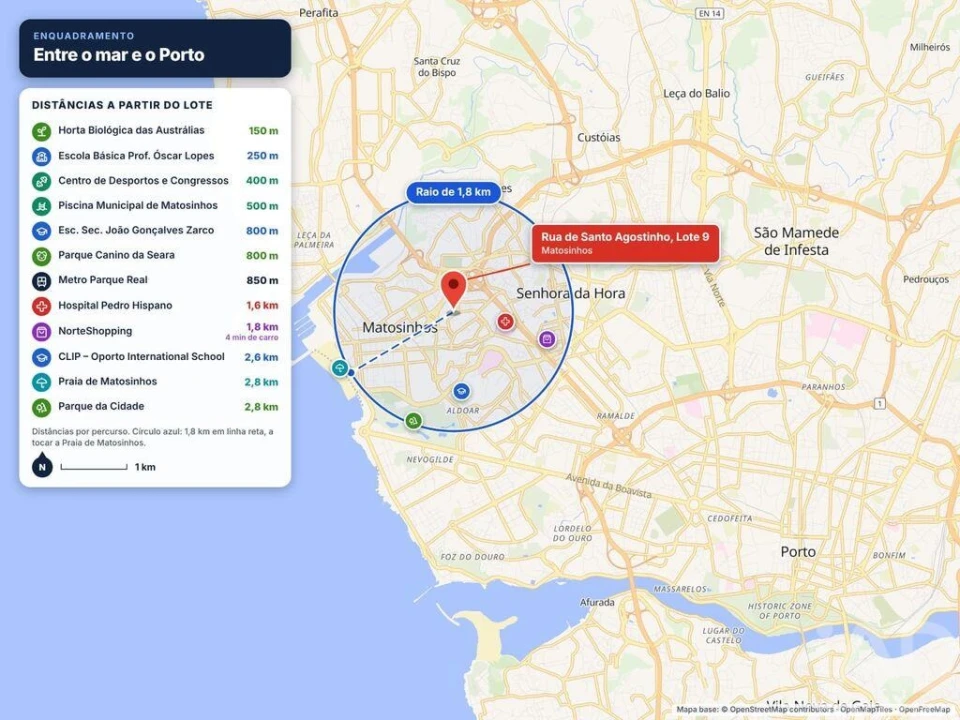The width and height of the screenshot is (960, 720).
Task: Select the Parque Canino da Seara legend icon
Action: click(42, 256)
